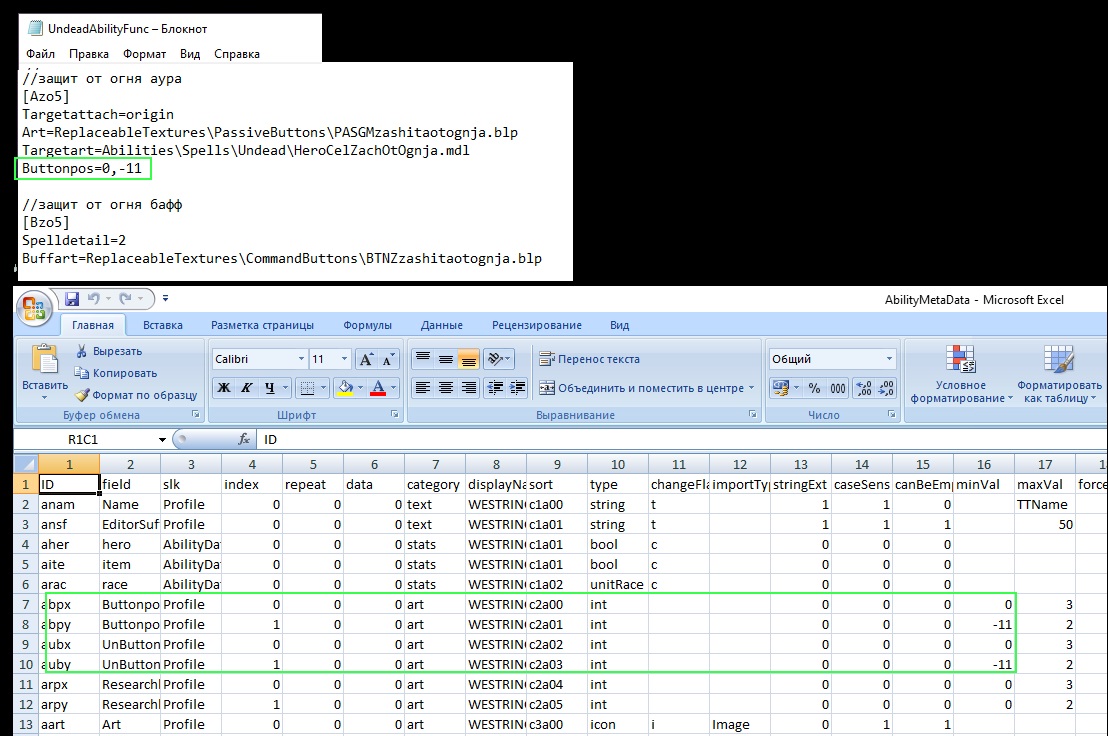Image resolution: width=1108 pixels, height=736 pixels.
Task: Open the Office button menu
Action: pos(34,309)
